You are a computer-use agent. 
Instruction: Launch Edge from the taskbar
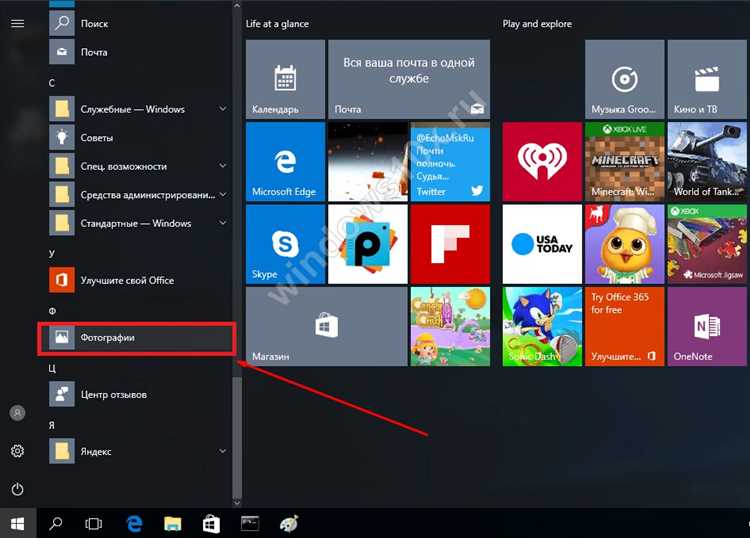point(134,524)
